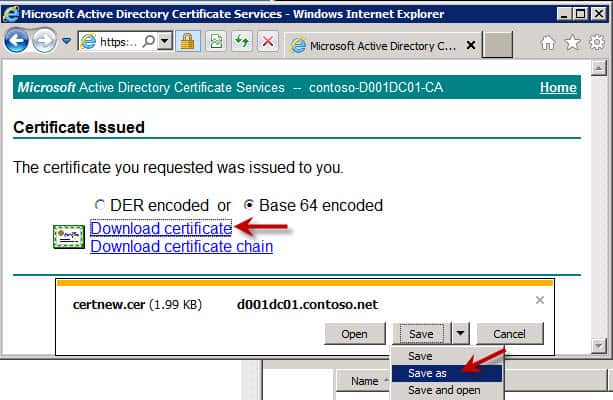Dismiss the download notification bar X
The image size is (613, 400).
pyautogui.click(x=540, y=300)
